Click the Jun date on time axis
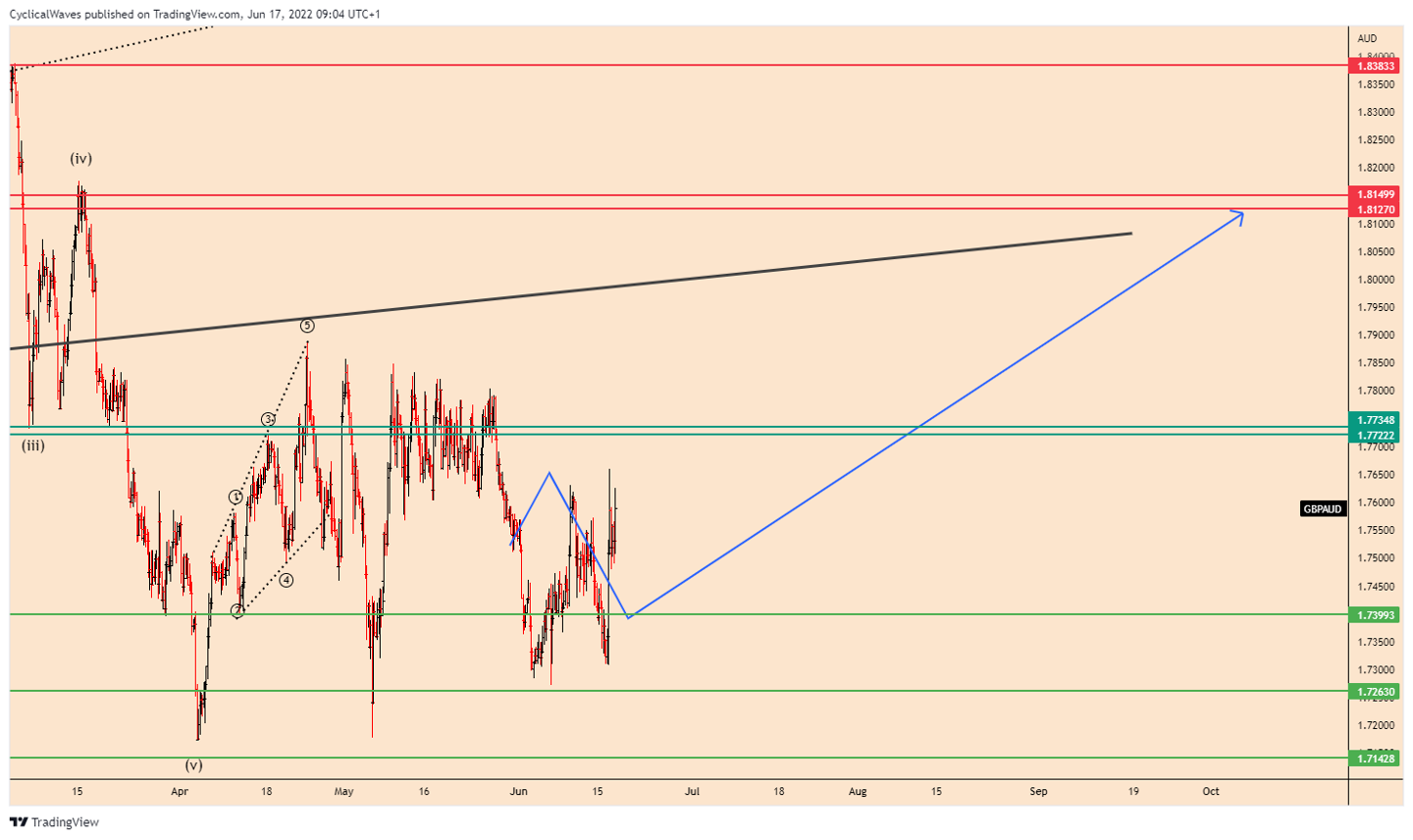The width and height of the screenshot is (1413, 840). click(x=519, y=791)
